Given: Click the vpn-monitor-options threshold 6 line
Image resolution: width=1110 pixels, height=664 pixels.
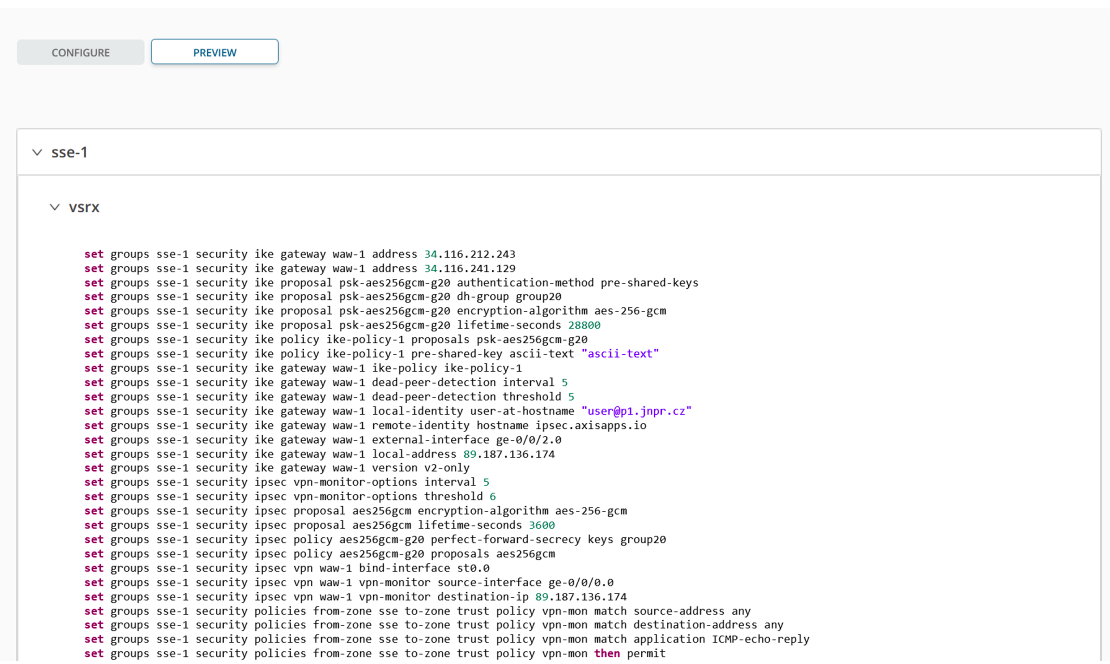Looking at the screenshot, I should [x=290, y=497].
